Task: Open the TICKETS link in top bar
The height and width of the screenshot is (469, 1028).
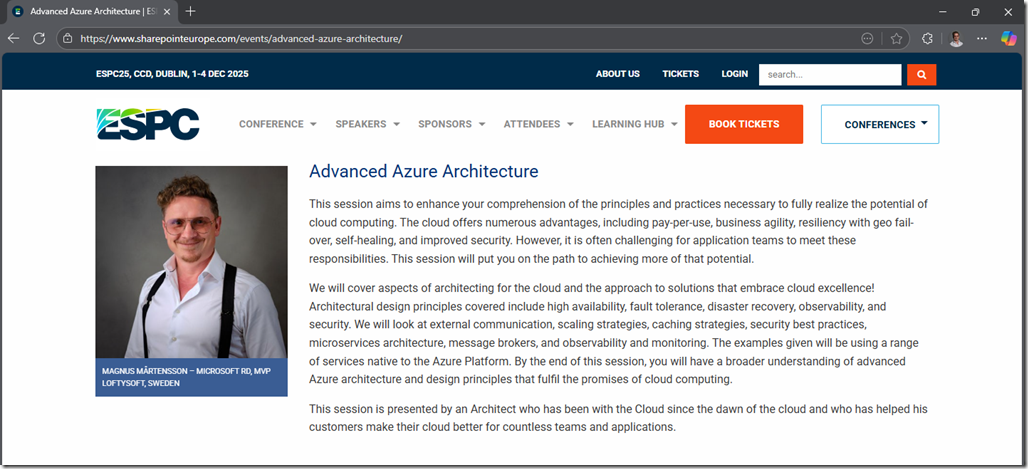Action: (681, 74)
